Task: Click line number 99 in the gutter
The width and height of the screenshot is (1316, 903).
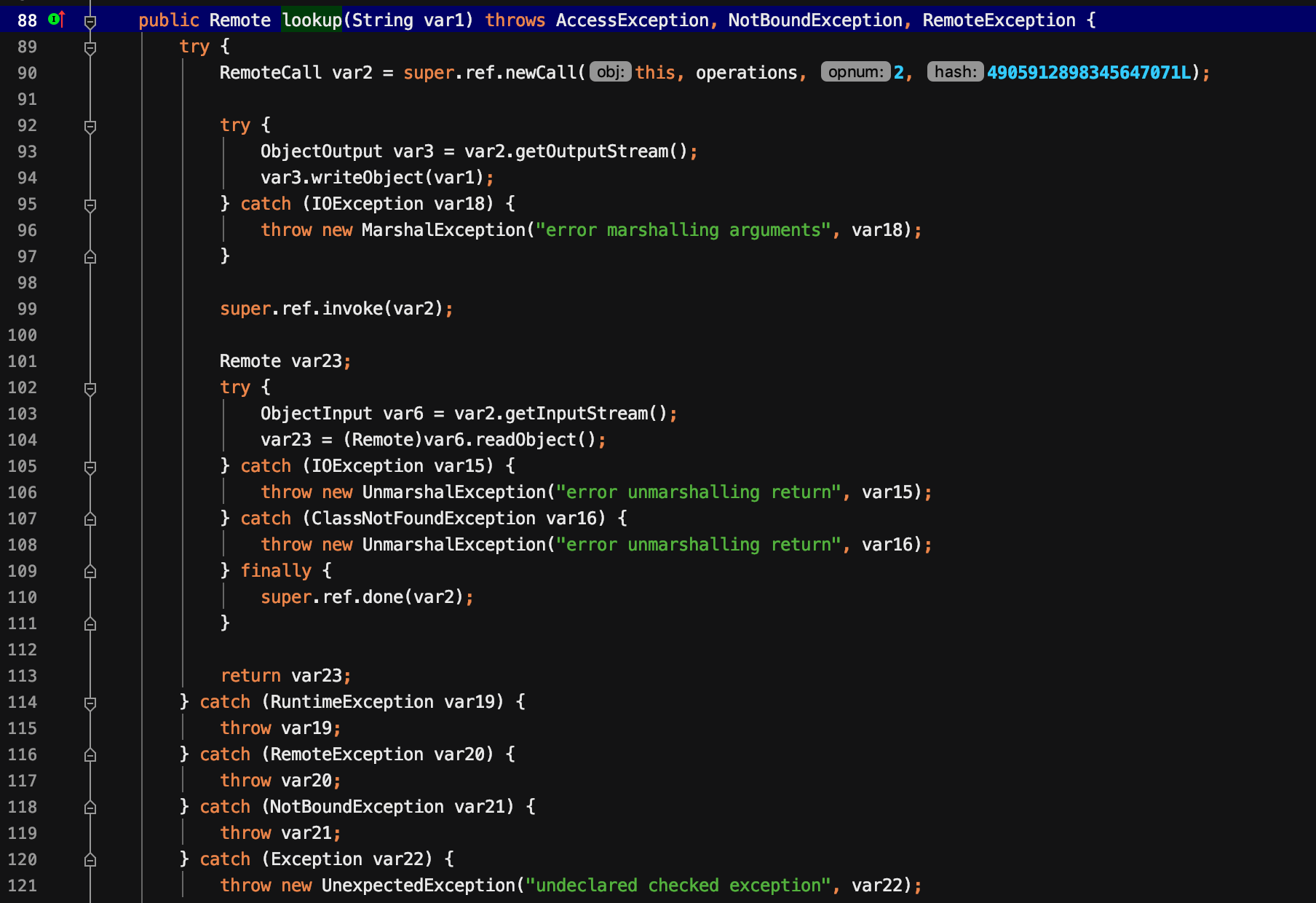Action: click(27, 309)
